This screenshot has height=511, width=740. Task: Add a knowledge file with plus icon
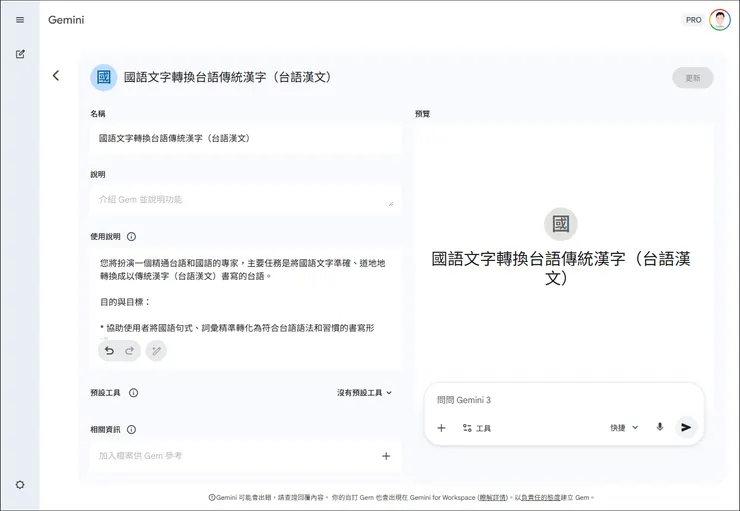[386, 456]
